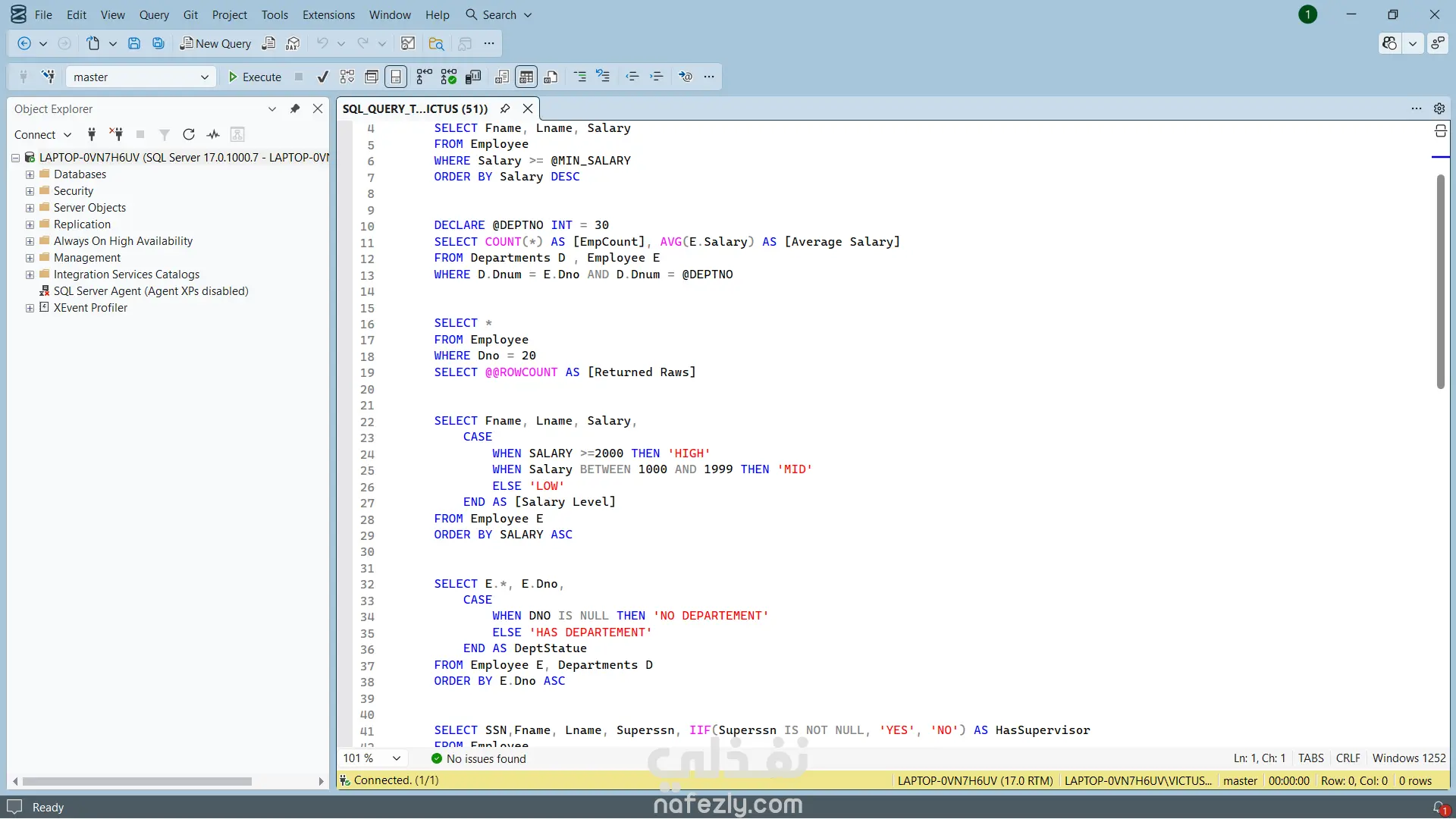Open SQL editor toolbar overflow options

[709, 77]
